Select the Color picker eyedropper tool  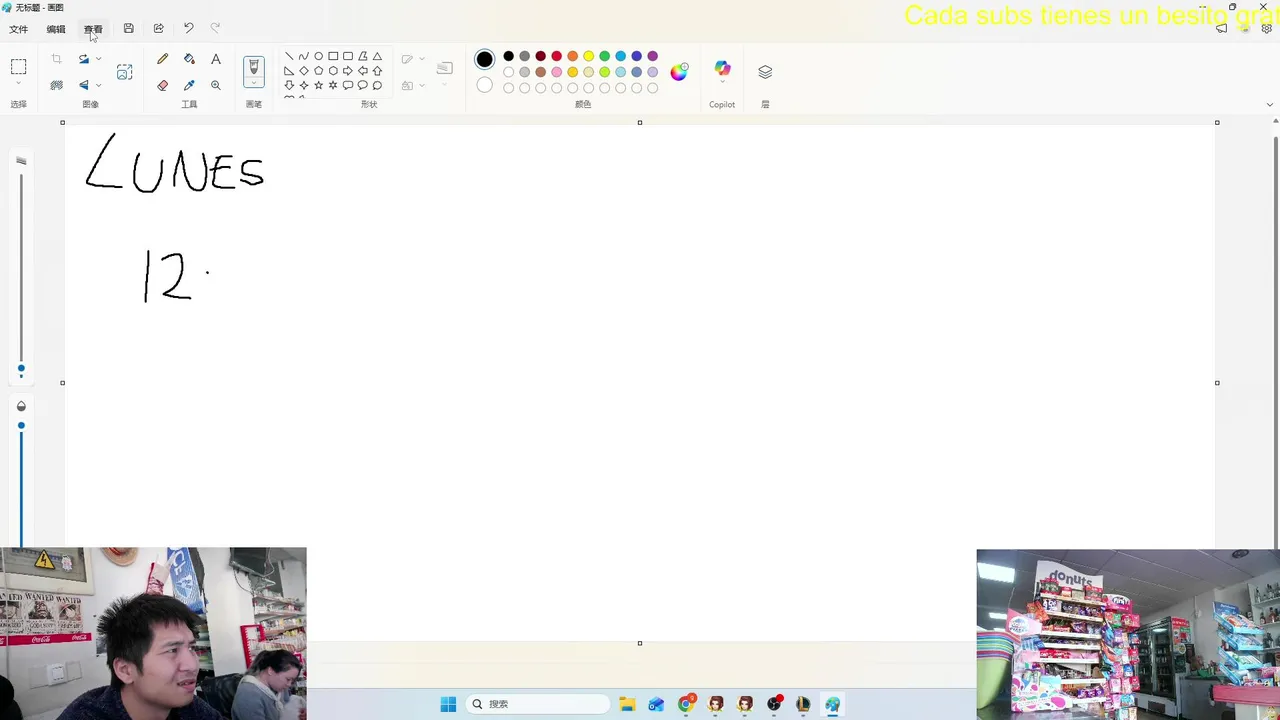[x=189, y=85]
